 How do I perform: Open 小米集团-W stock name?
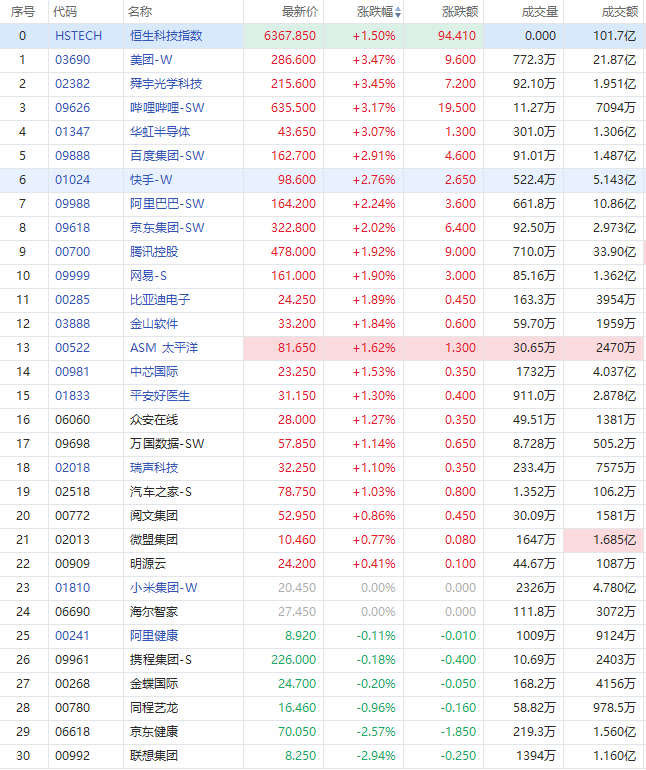tap(164, 588)
